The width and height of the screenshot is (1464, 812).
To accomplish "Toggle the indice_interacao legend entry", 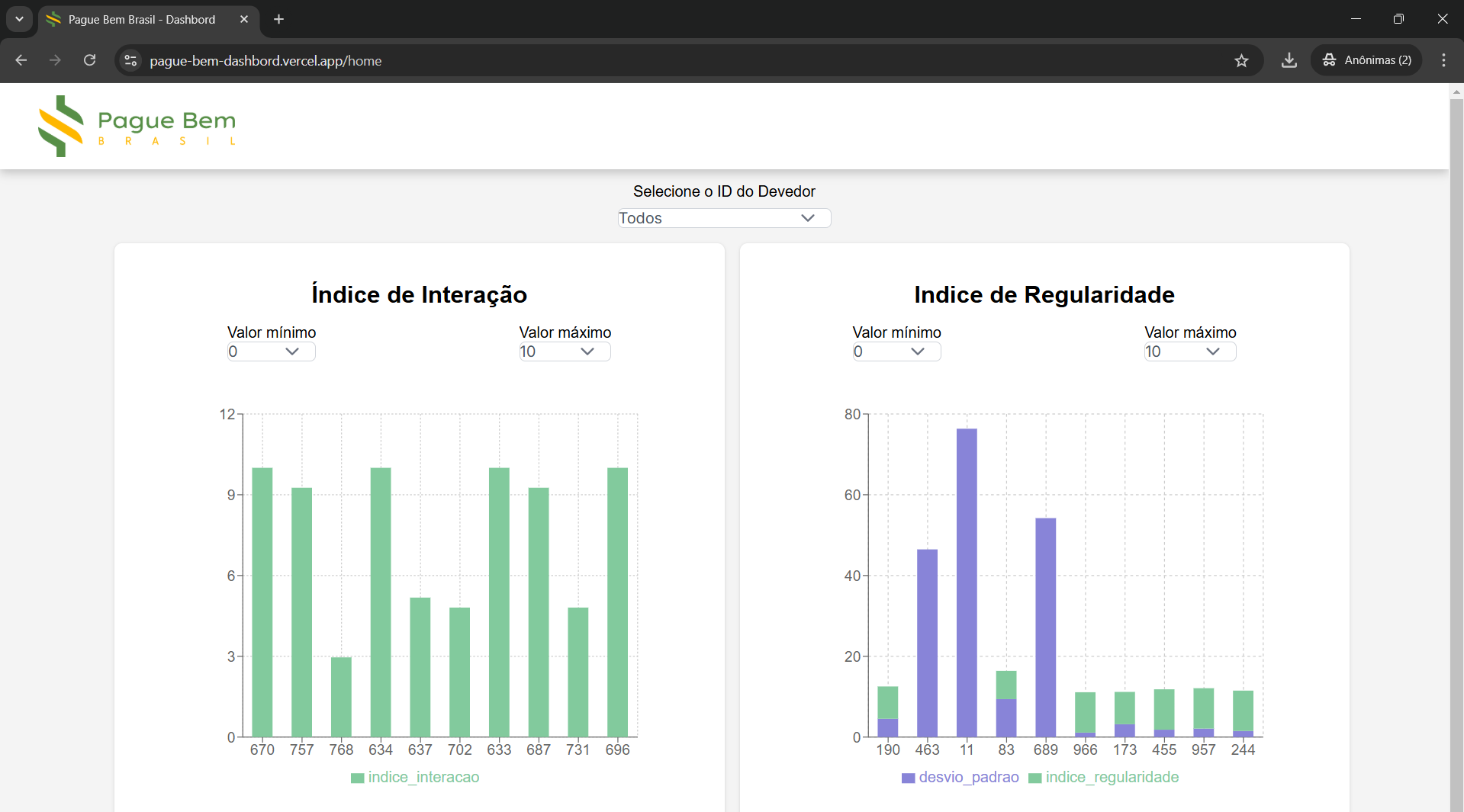I will click(415, 777).
